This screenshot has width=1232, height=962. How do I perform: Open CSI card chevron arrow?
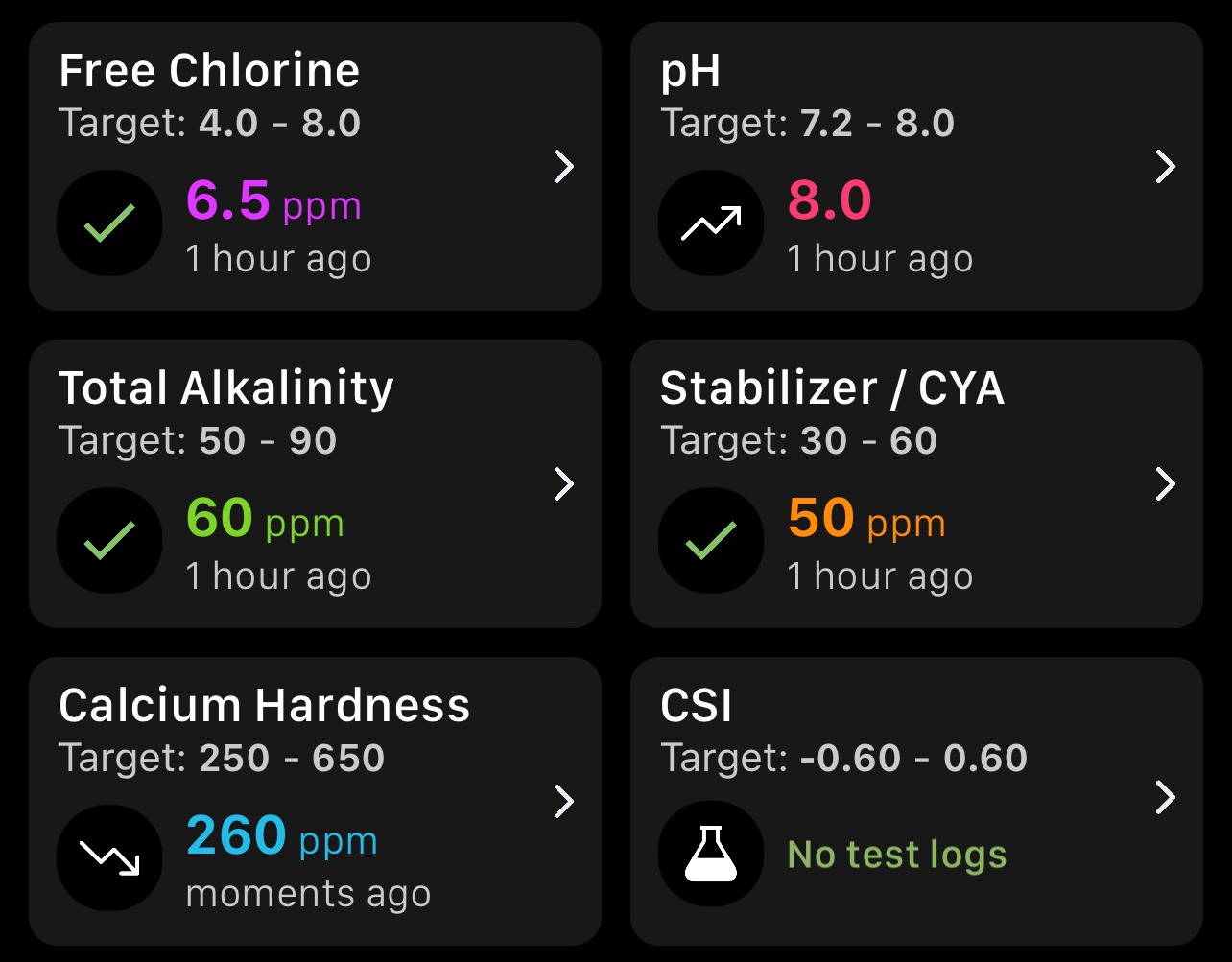click(x=1166, y=797)
